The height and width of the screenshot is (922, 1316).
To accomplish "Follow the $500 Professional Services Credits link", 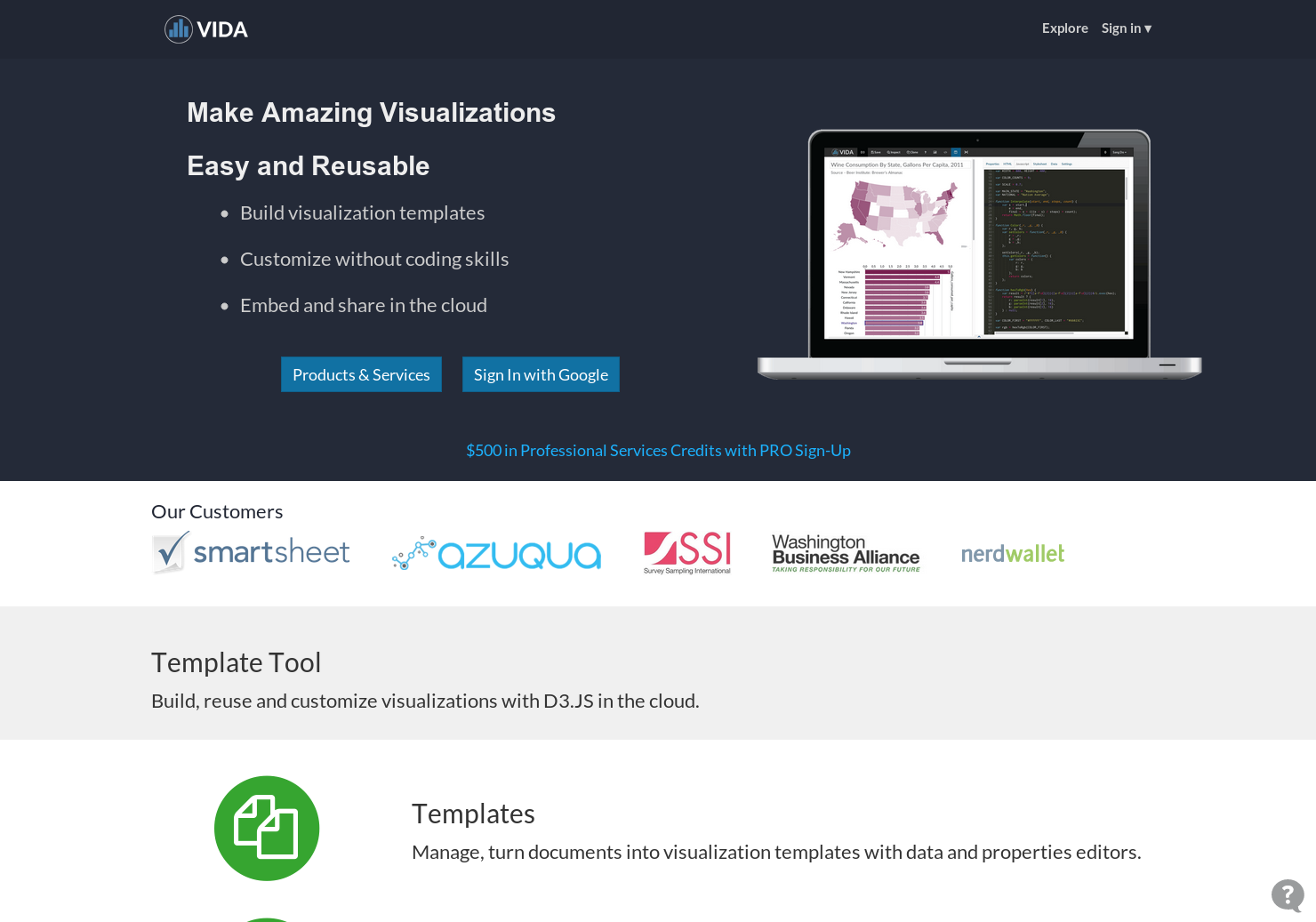I will pos(658,451).
